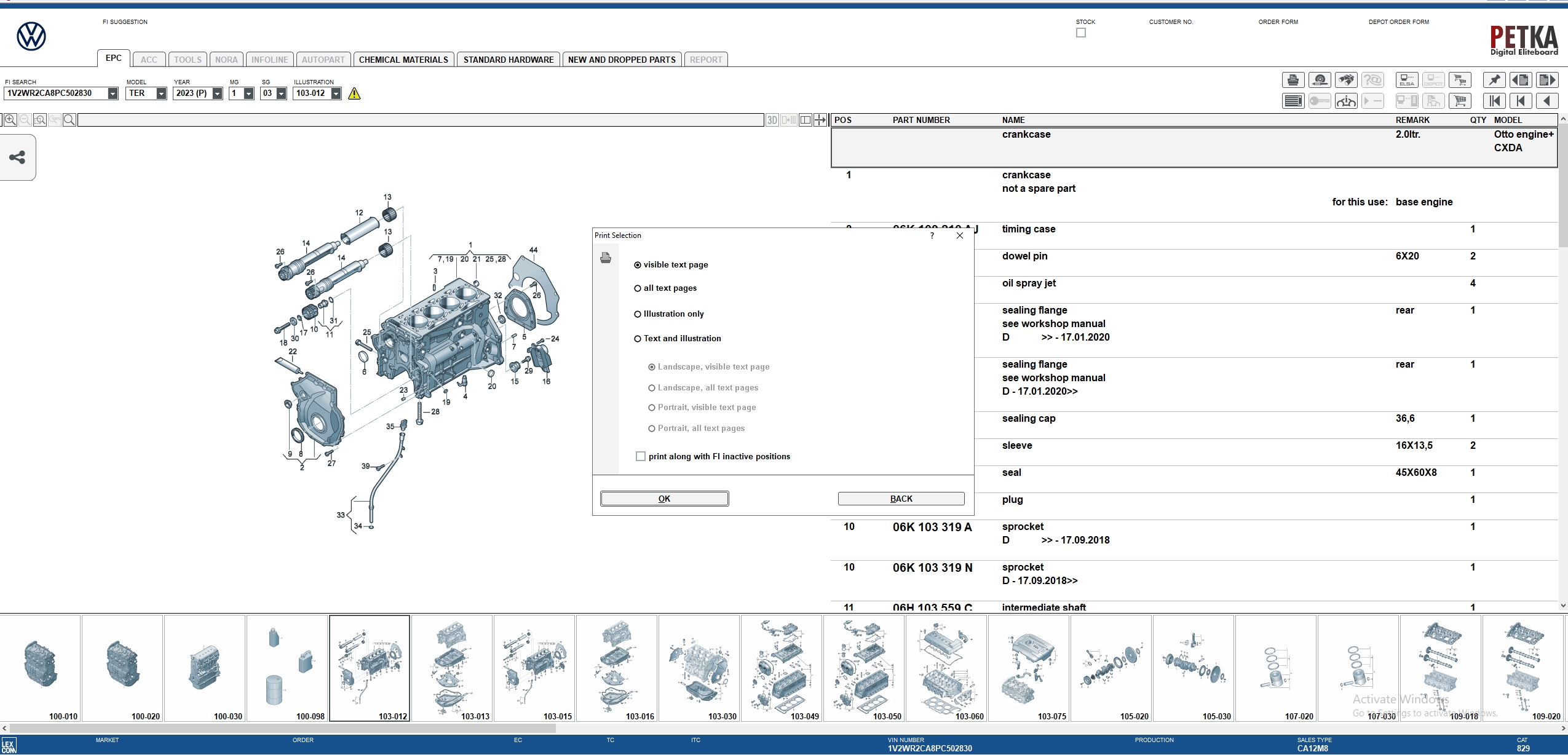Viewport: 1568px width, 755px height.
Task: Select 'Illustration only' radio option
Action: pos(669,314)
